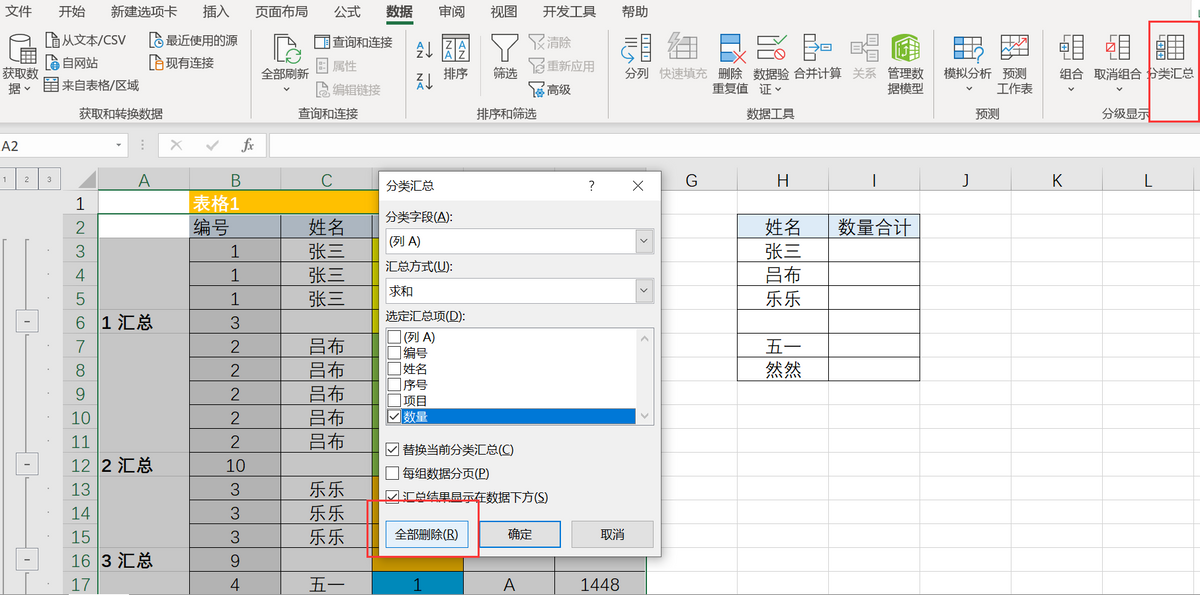1200x595 pixels.
Task: Open 现有连接 existing connections
Action: [181, 63]
